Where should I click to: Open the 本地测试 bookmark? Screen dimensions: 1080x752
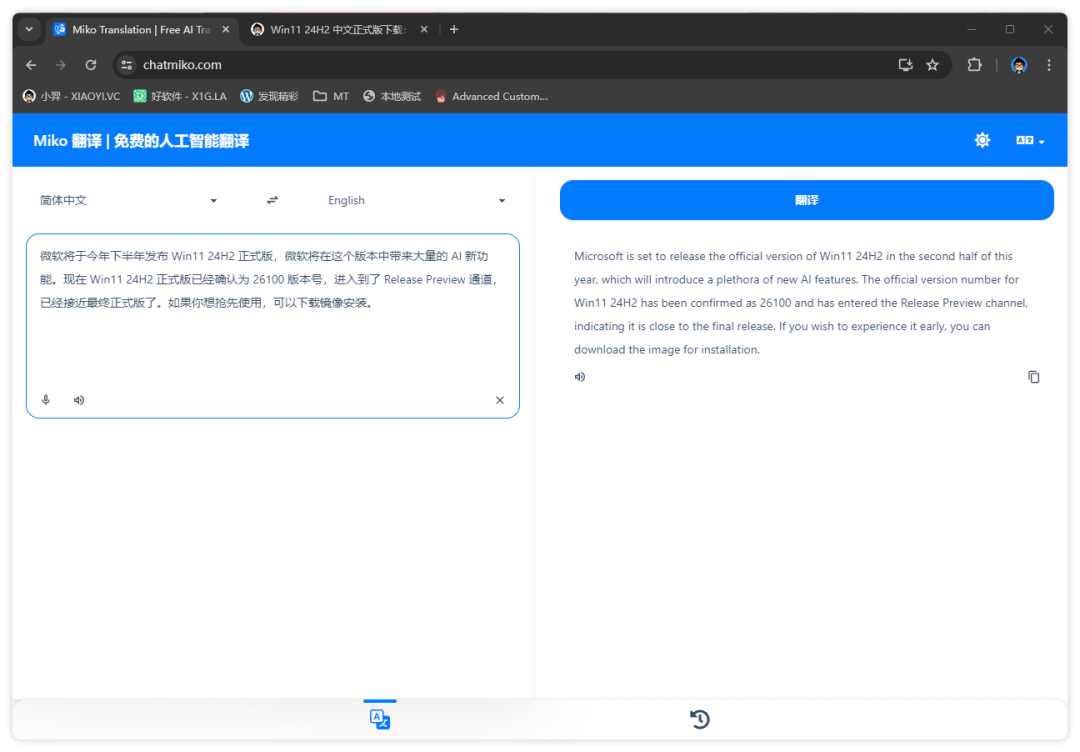(x=392, y=96)
